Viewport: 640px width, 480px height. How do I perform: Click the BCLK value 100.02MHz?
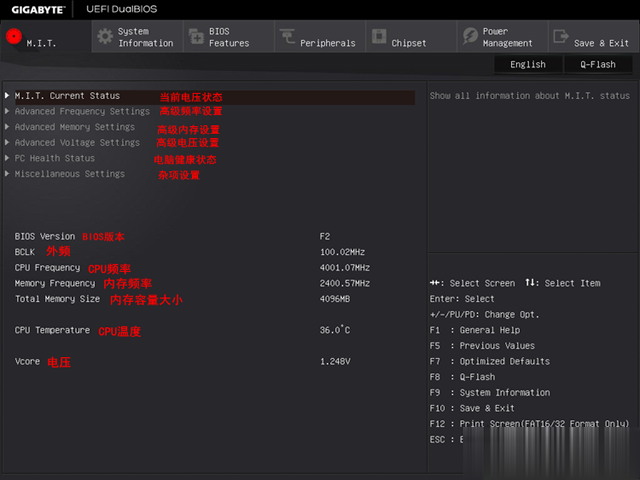pos(342,252)
